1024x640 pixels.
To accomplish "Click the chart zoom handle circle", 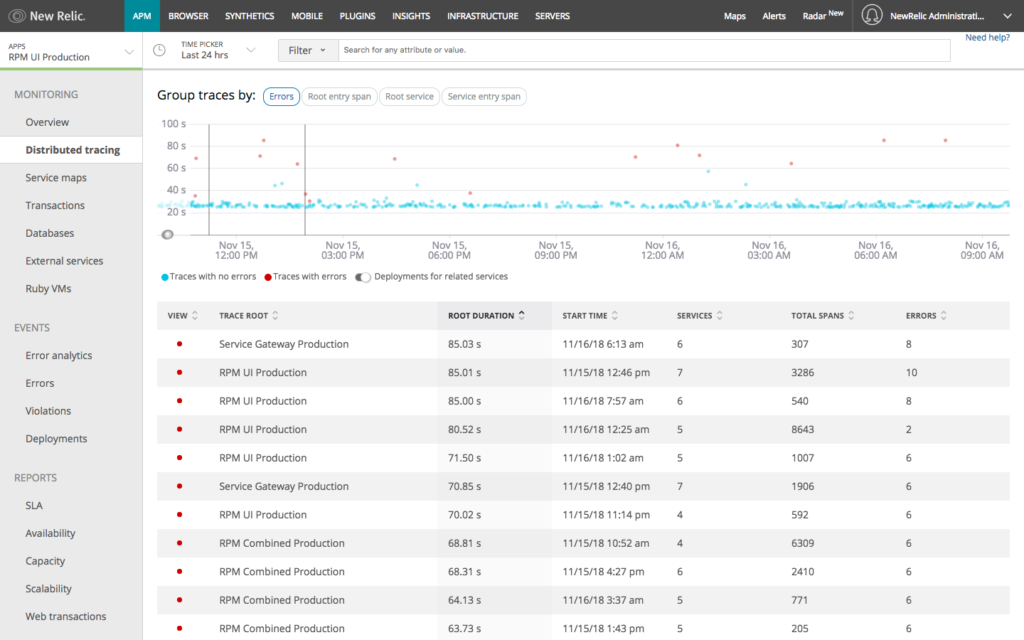I will tap(167, 234).
